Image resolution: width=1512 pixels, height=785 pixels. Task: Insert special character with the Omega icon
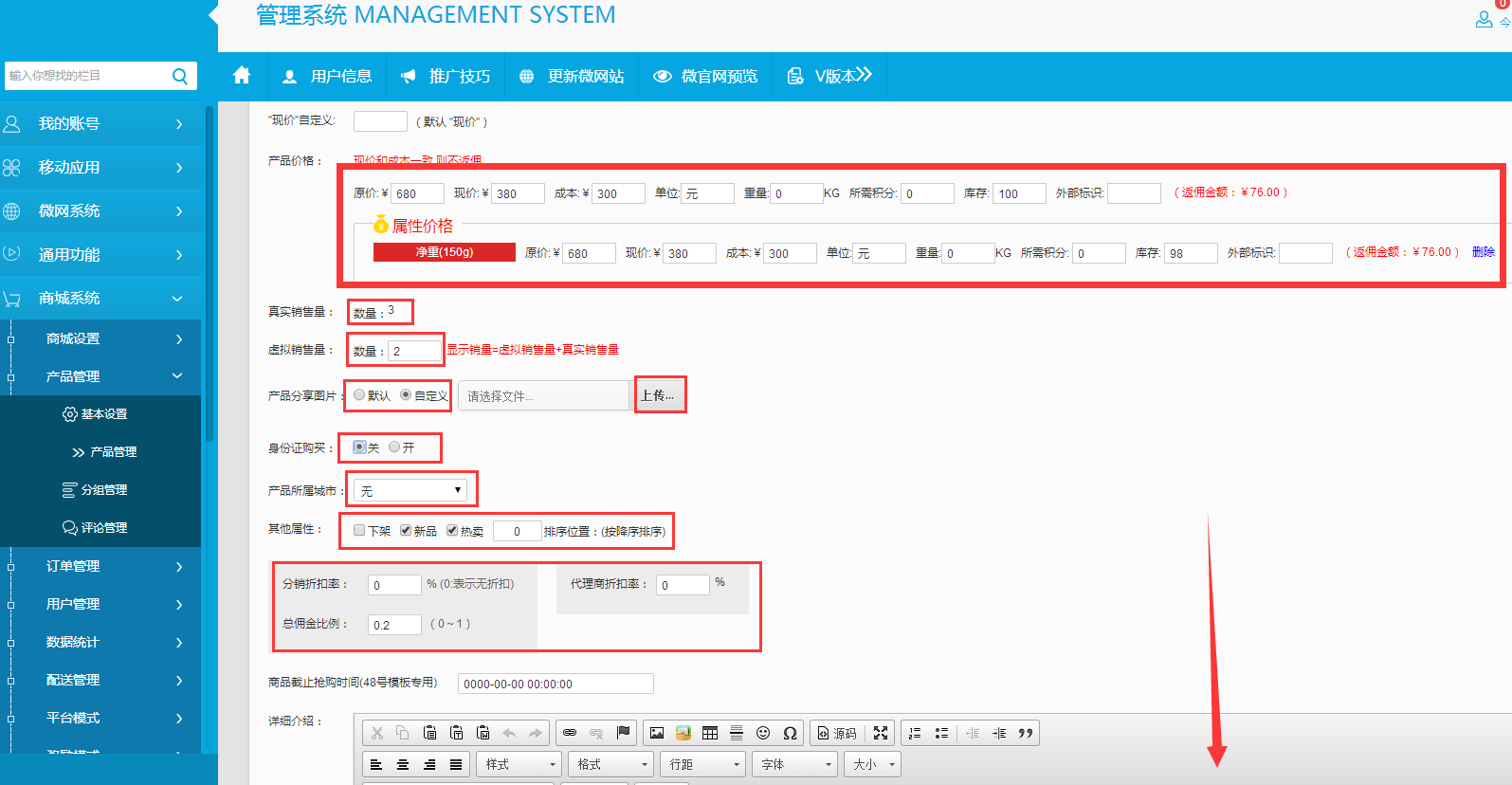(790, 733)
